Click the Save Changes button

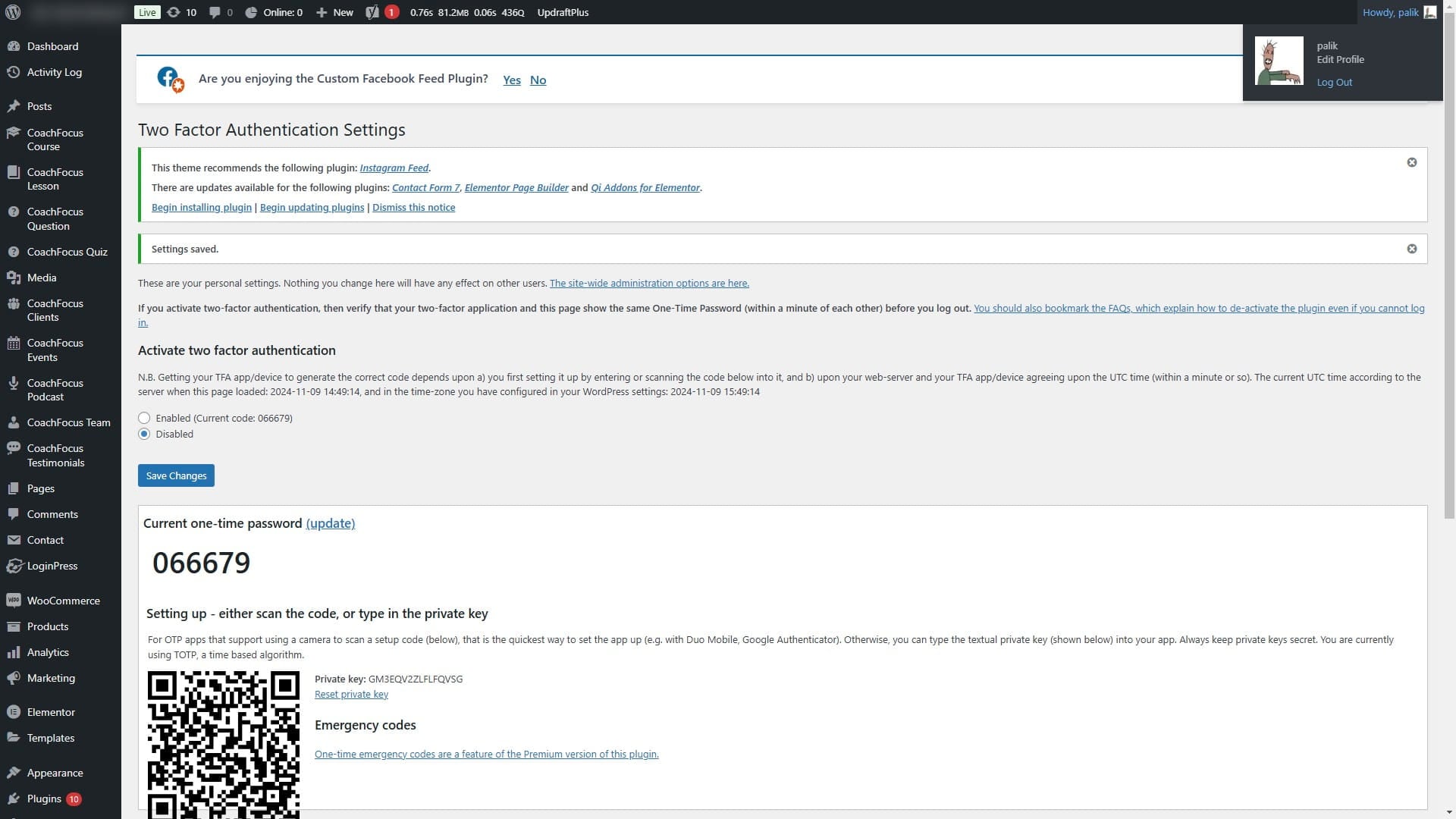coord(176,475)
